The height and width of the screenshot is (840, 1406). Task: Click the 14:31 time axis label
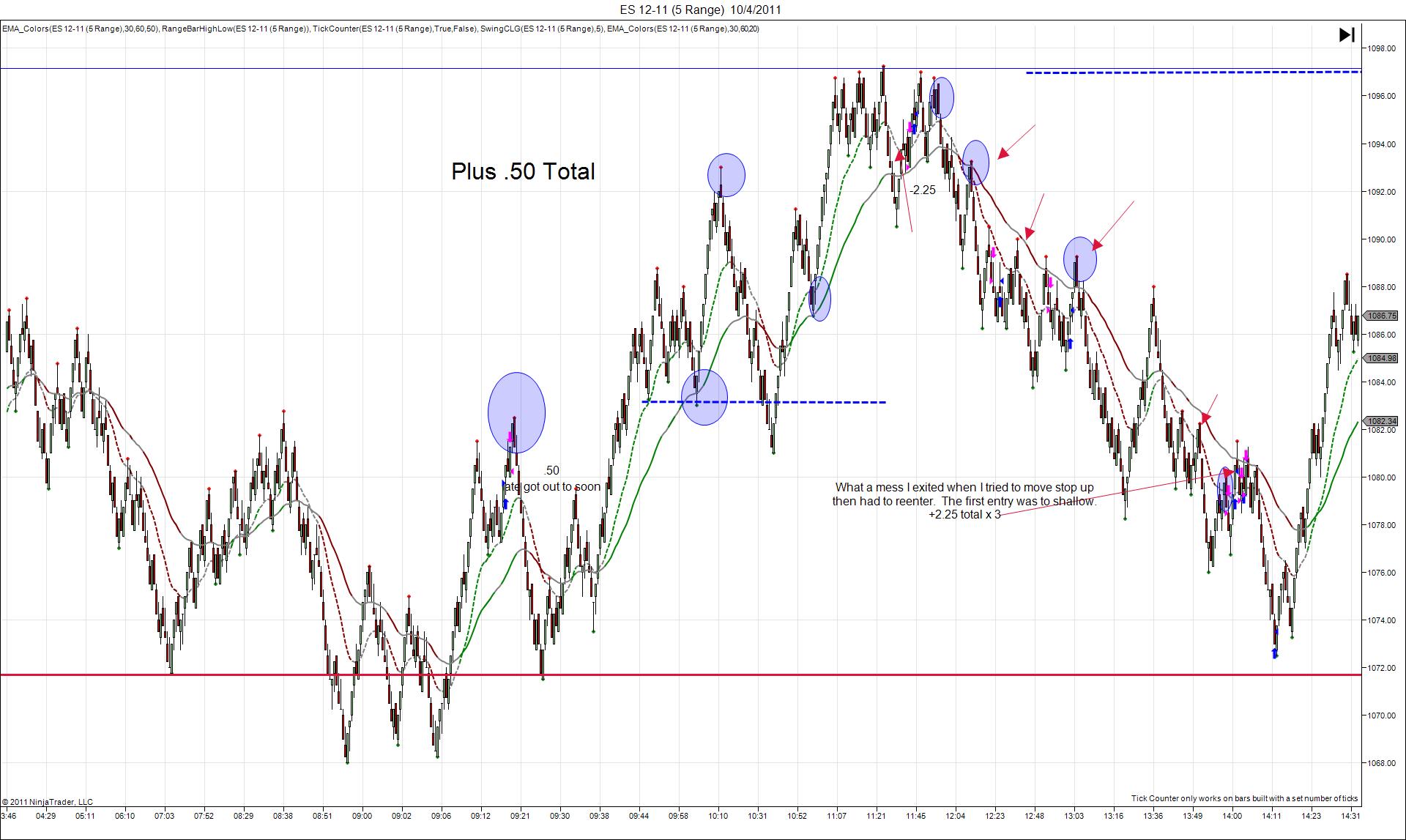tap(1350, 816)
